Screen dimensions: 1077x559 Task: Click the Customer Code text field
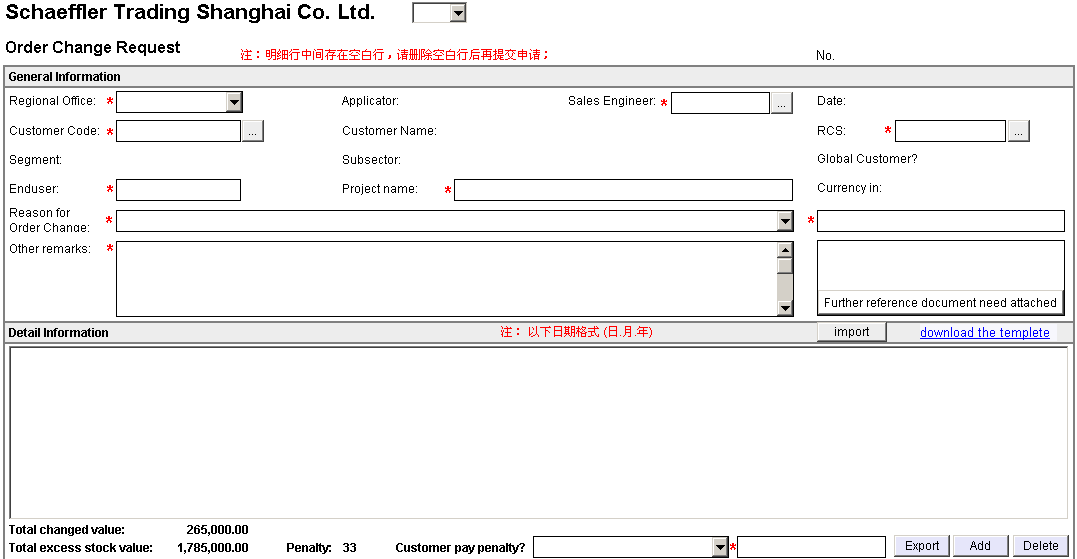178,131
